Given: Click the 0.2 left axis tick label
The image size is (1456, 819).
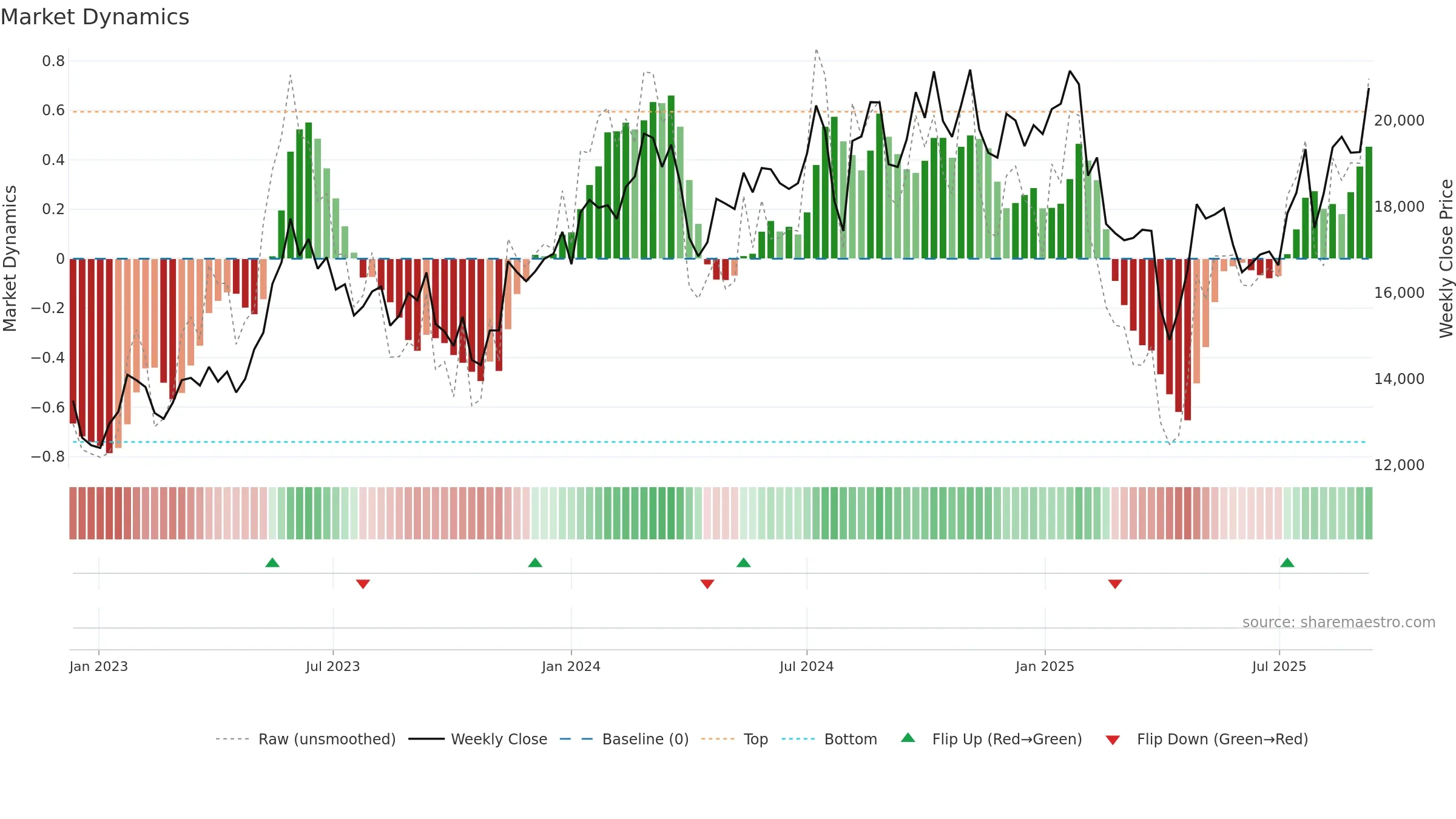Looking at the screenshot, I should (x=53, y=209).
